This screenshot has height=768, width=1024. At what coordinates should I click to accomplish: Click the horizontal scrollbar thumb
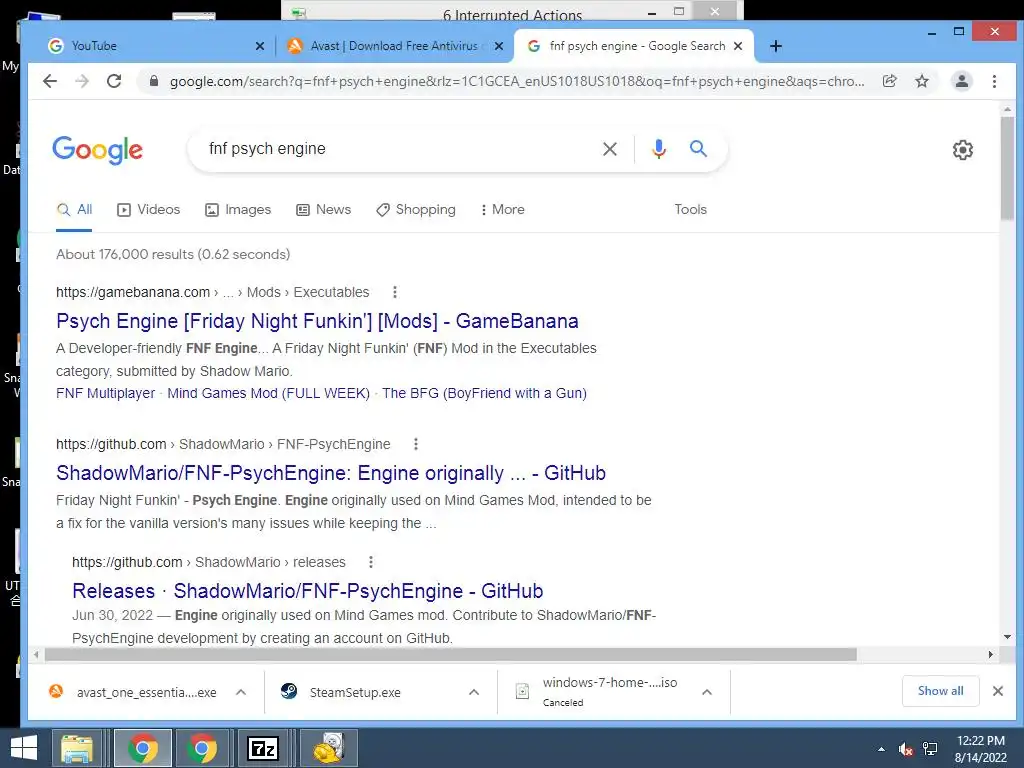451,654
